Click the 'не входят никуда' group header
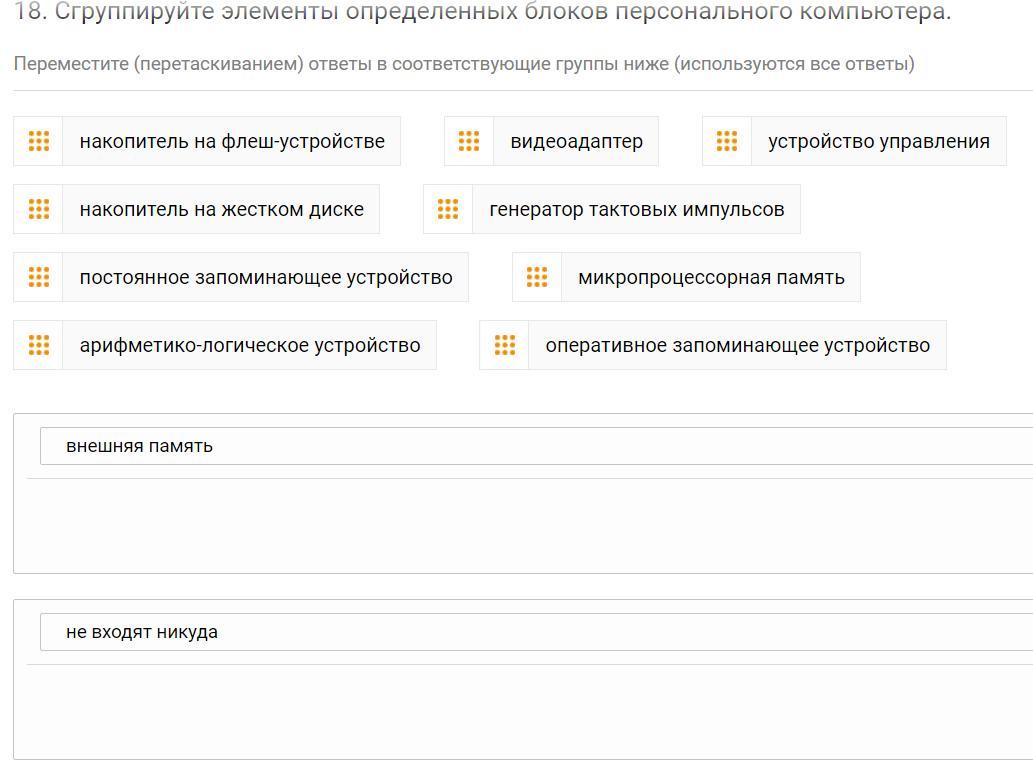The width and height of the screenshot is (1033, 763). tap(142, 632)
